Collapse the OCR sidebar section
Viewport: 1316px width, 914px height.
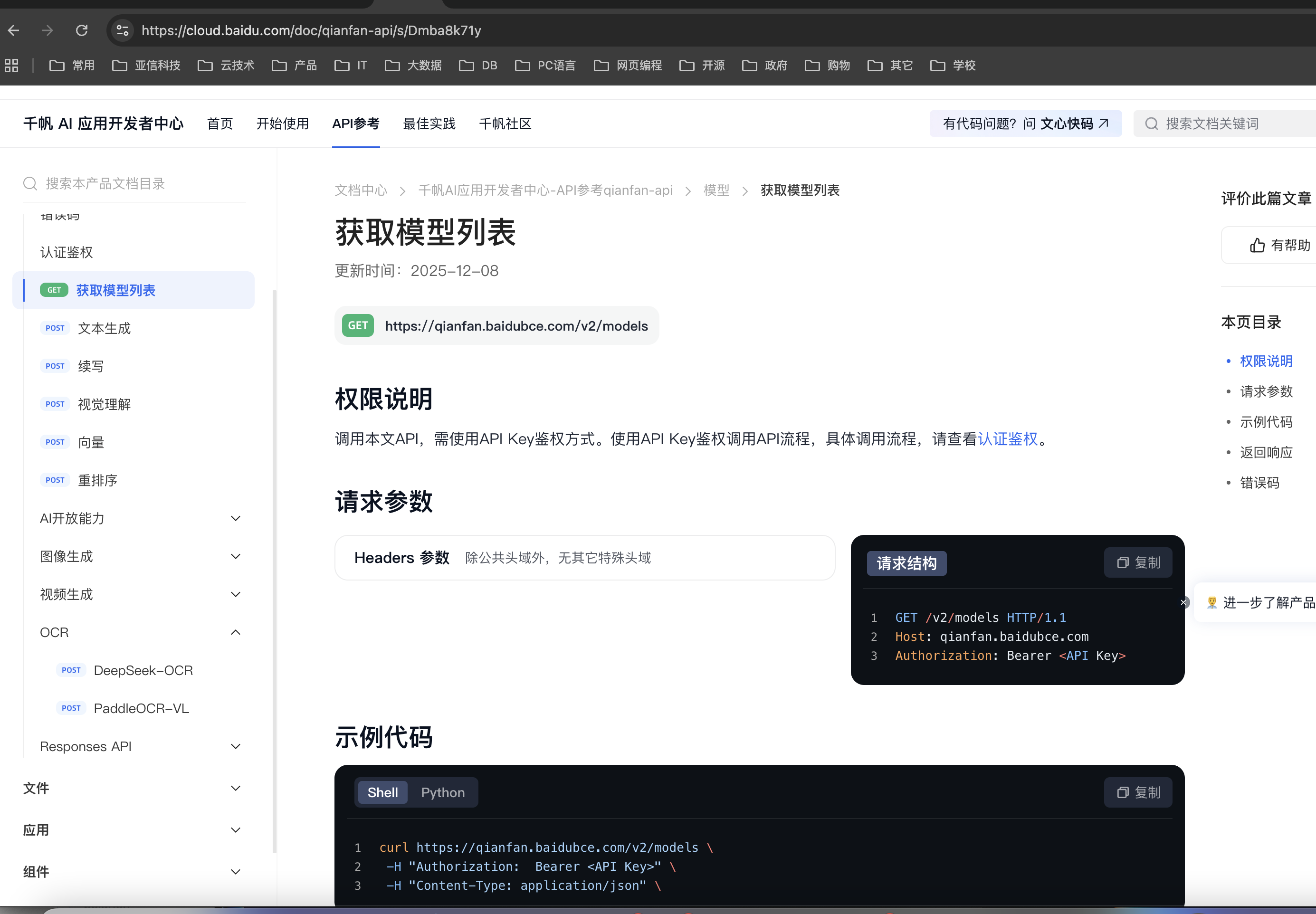[x=235, y=632]
